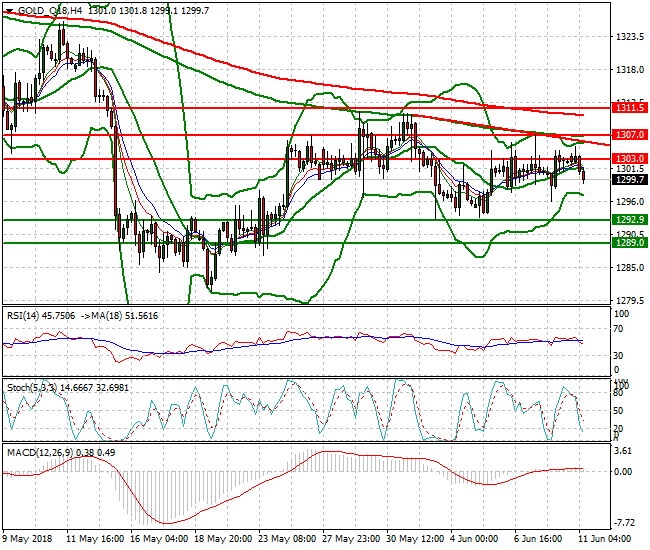The height and width of the screenshot is (550, 650).
Task: Select the green horizontal line at 1292.9
Action: point(307,220)
